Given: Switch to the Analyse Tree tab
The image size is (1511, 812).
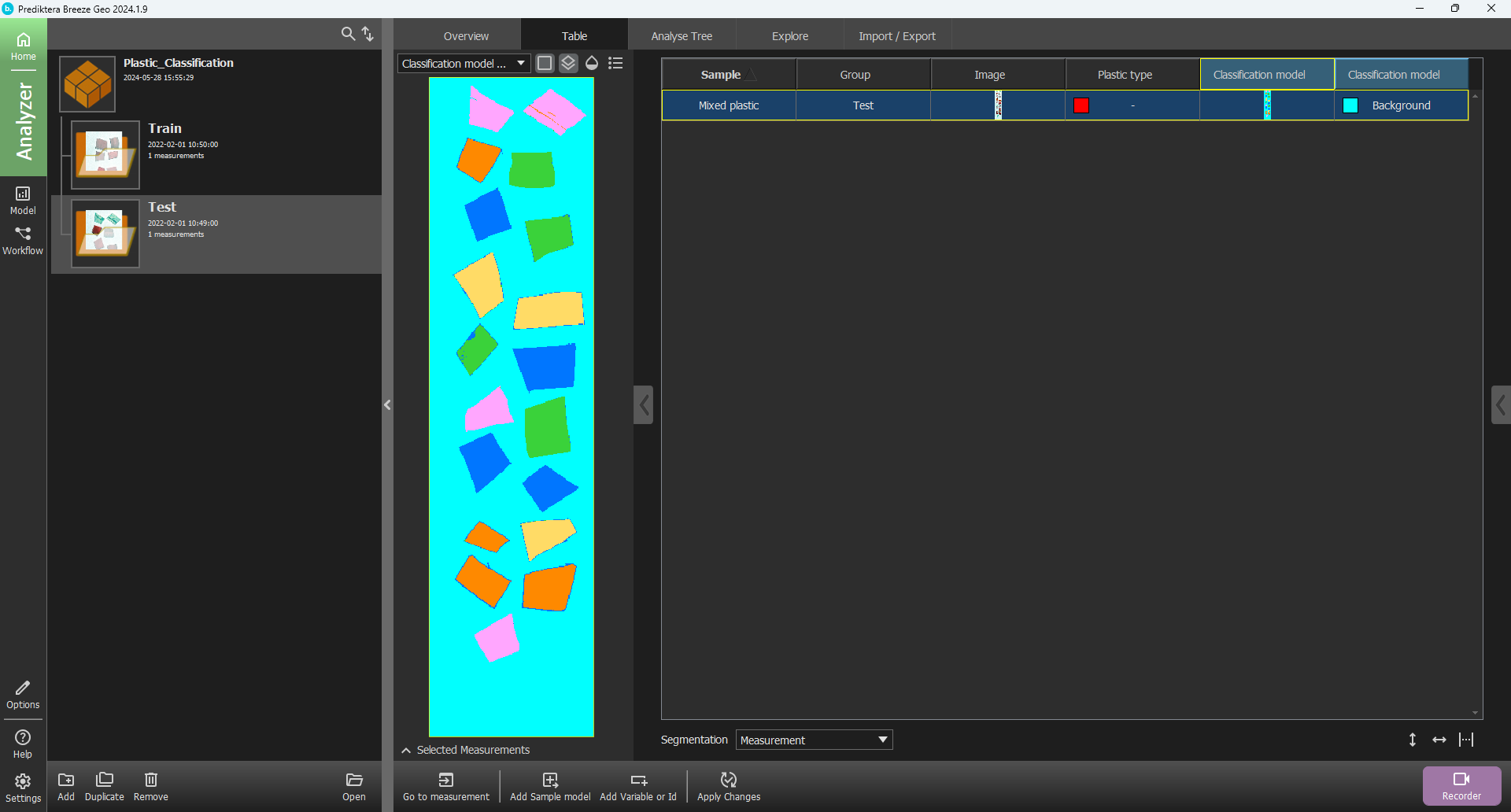Looking at the screenshot, I should click(x=682, y=36).
